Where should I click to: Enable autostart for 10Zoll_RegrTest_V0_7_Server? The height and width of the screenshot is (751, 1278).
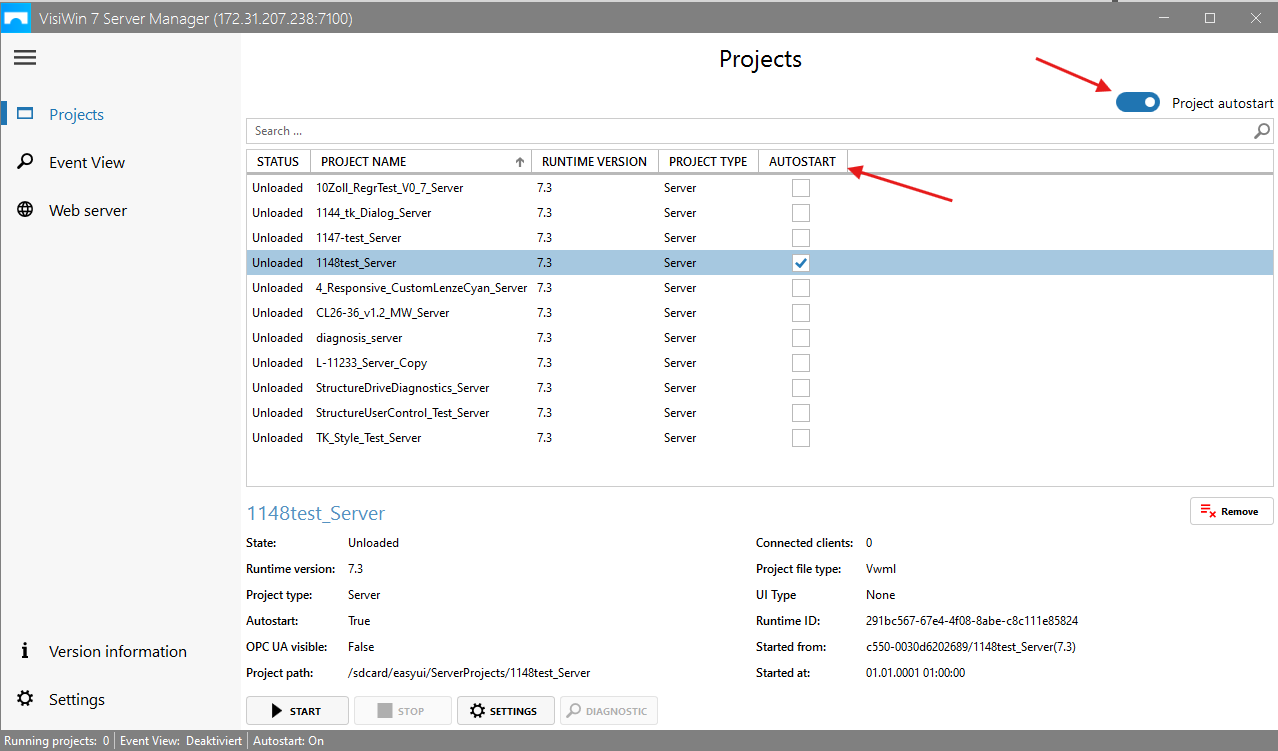(800, 188)
